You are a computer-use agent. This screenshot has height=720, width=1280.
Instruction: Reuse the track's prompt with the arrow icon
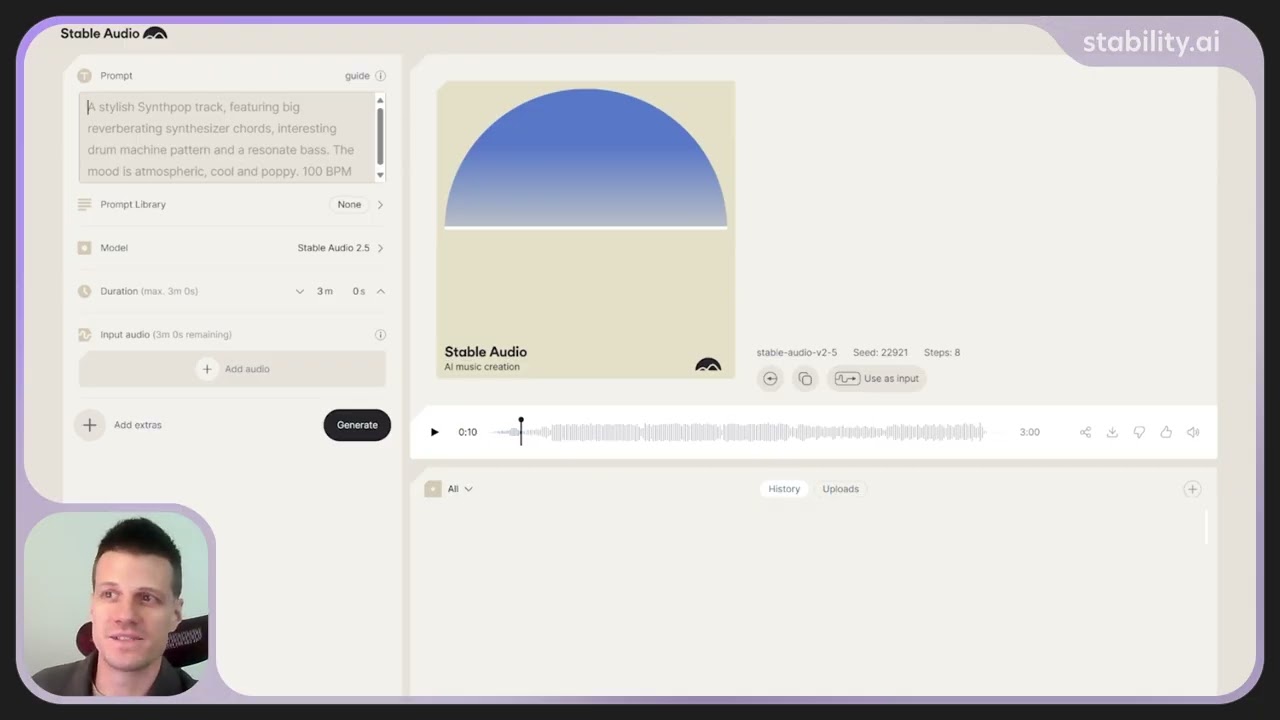pos(770,379)
